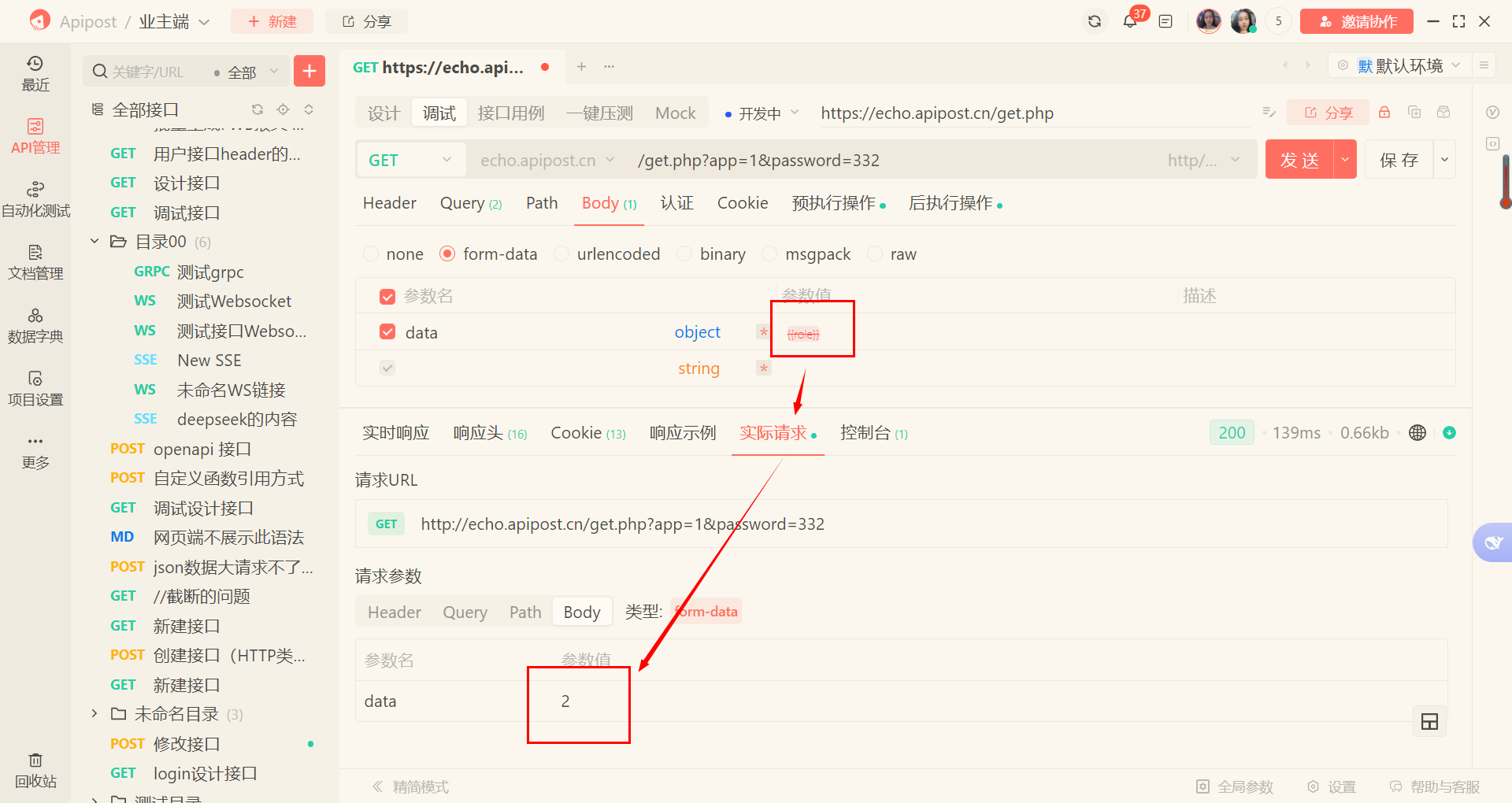Viewport: 1512px width, 803px height.
Task: Refresh the 全部接口 list
Action: (258, 109)
